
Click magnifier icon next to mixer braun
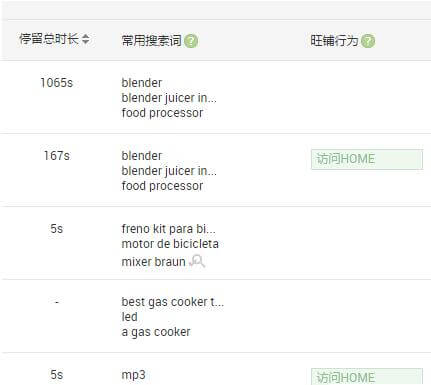pyautogui.click(x=197, y=261)
